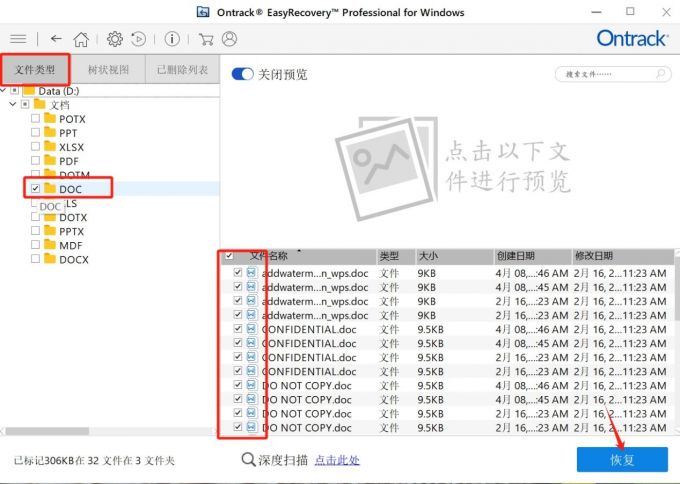Open the info icon
The height and width of the screenshot is (484, 680).
pos(172,39)
